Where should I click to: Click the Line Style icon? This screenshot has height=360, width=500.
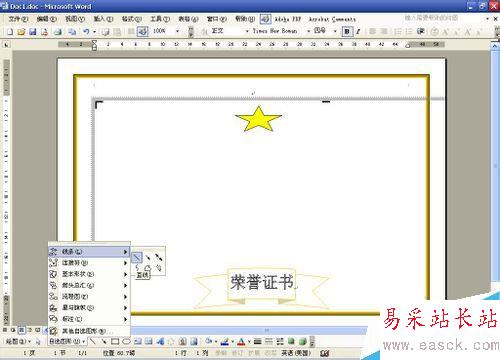(257, 341)
